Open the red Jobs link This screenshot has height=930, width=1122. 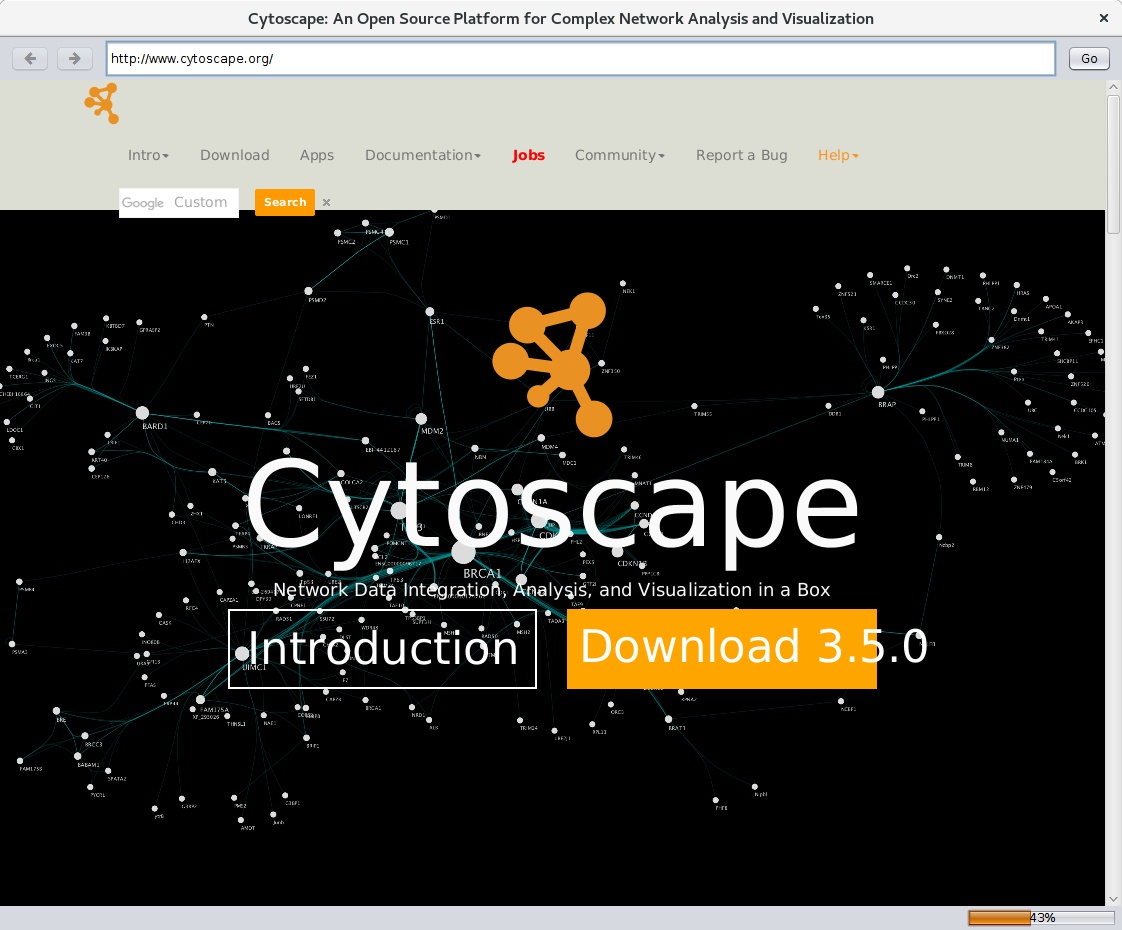tap(528, 155)
